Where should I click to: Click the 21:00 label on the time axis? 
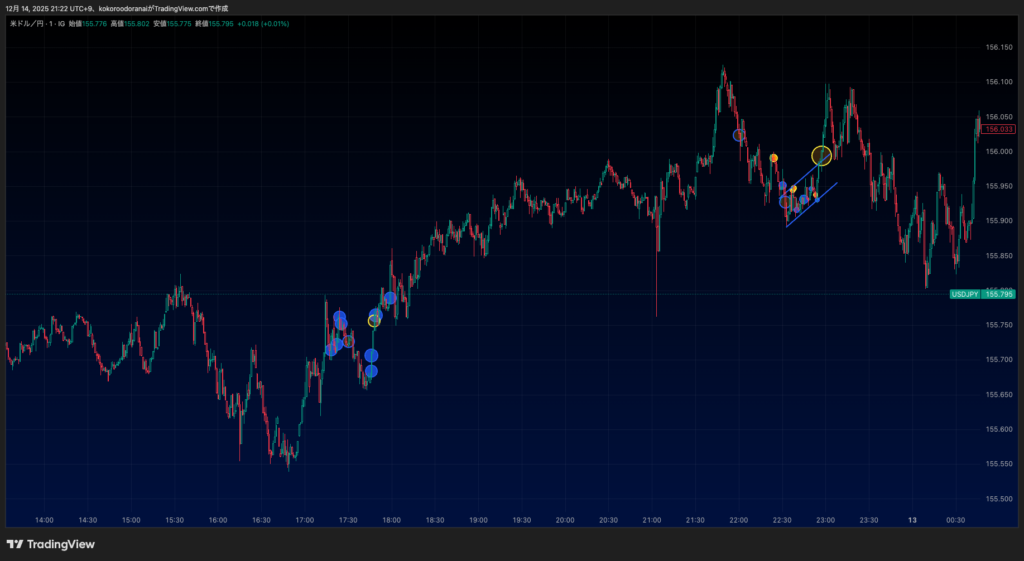coord(652,520)
